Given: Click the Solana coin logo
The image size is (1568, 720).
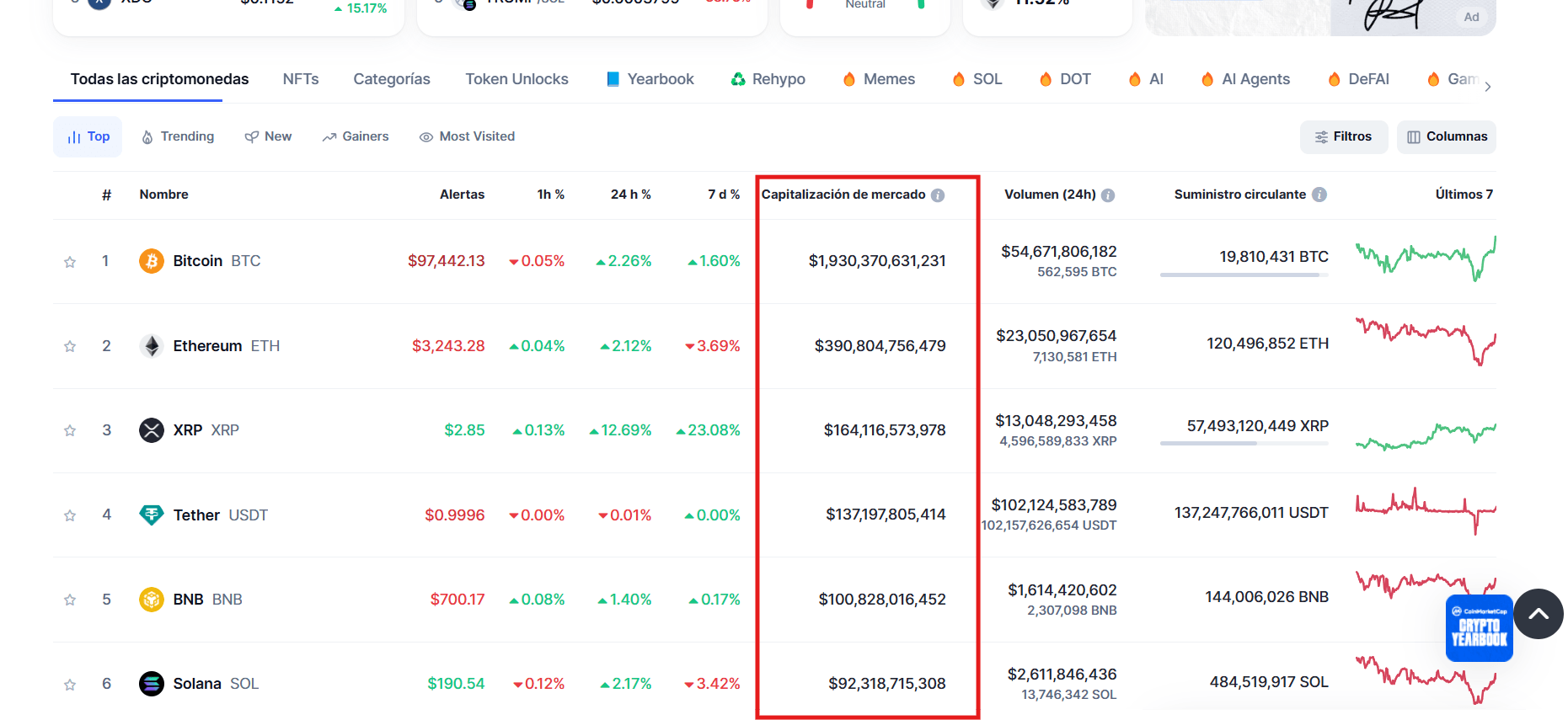Looking at the screenshot, I should click(x=152, y=684).
